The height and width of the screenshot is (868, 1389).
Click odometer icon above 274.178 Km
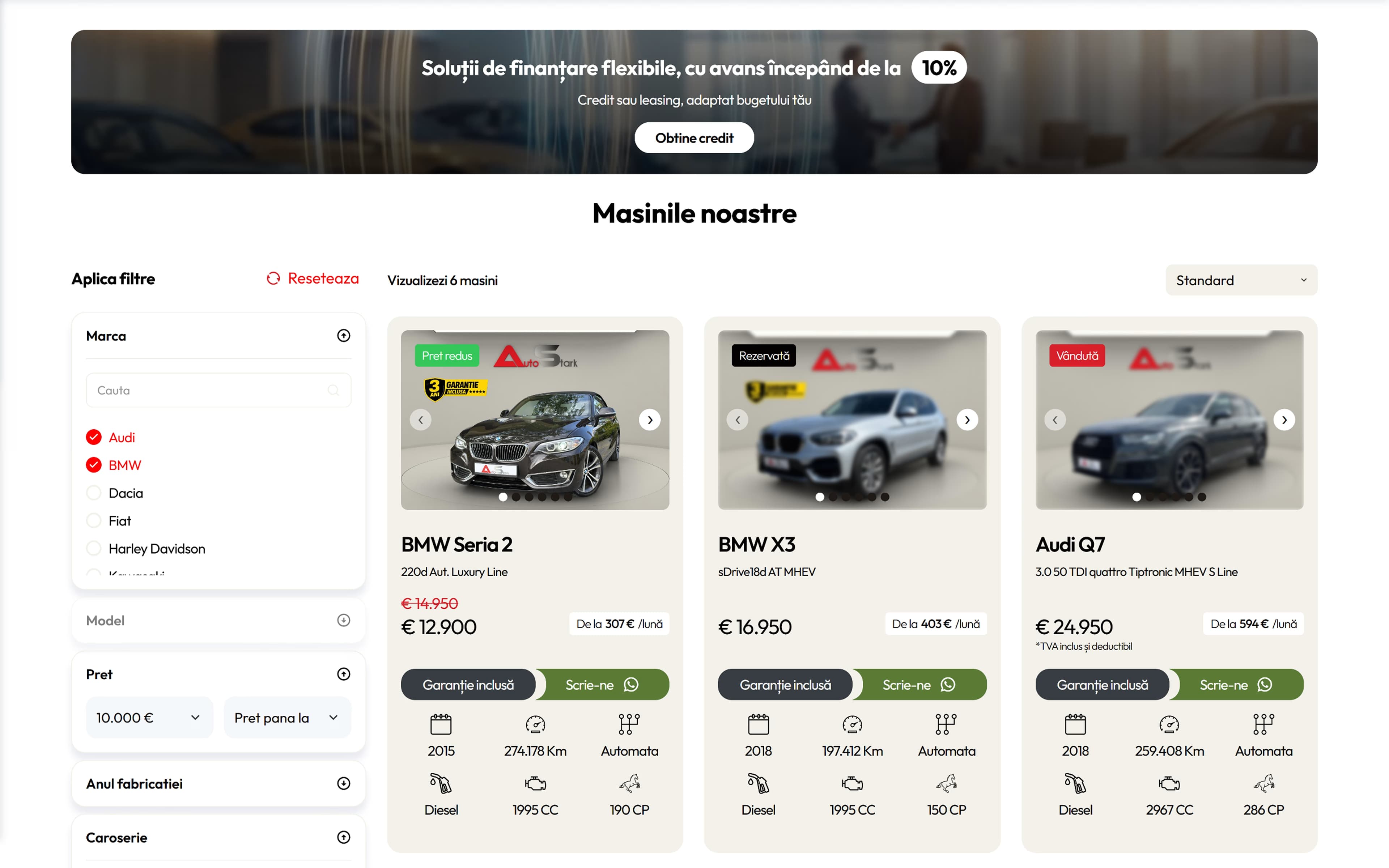tap(535, 724)
